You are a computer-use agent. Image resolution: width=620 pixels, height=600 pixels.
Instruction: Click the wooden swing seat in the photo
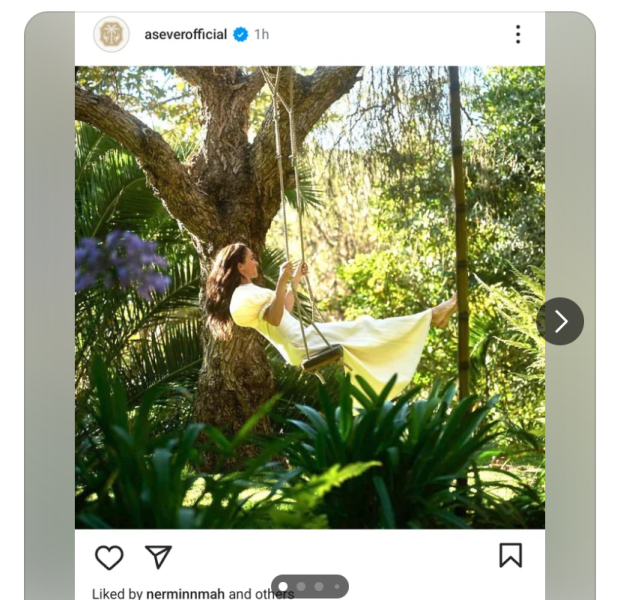pos(322,357)
